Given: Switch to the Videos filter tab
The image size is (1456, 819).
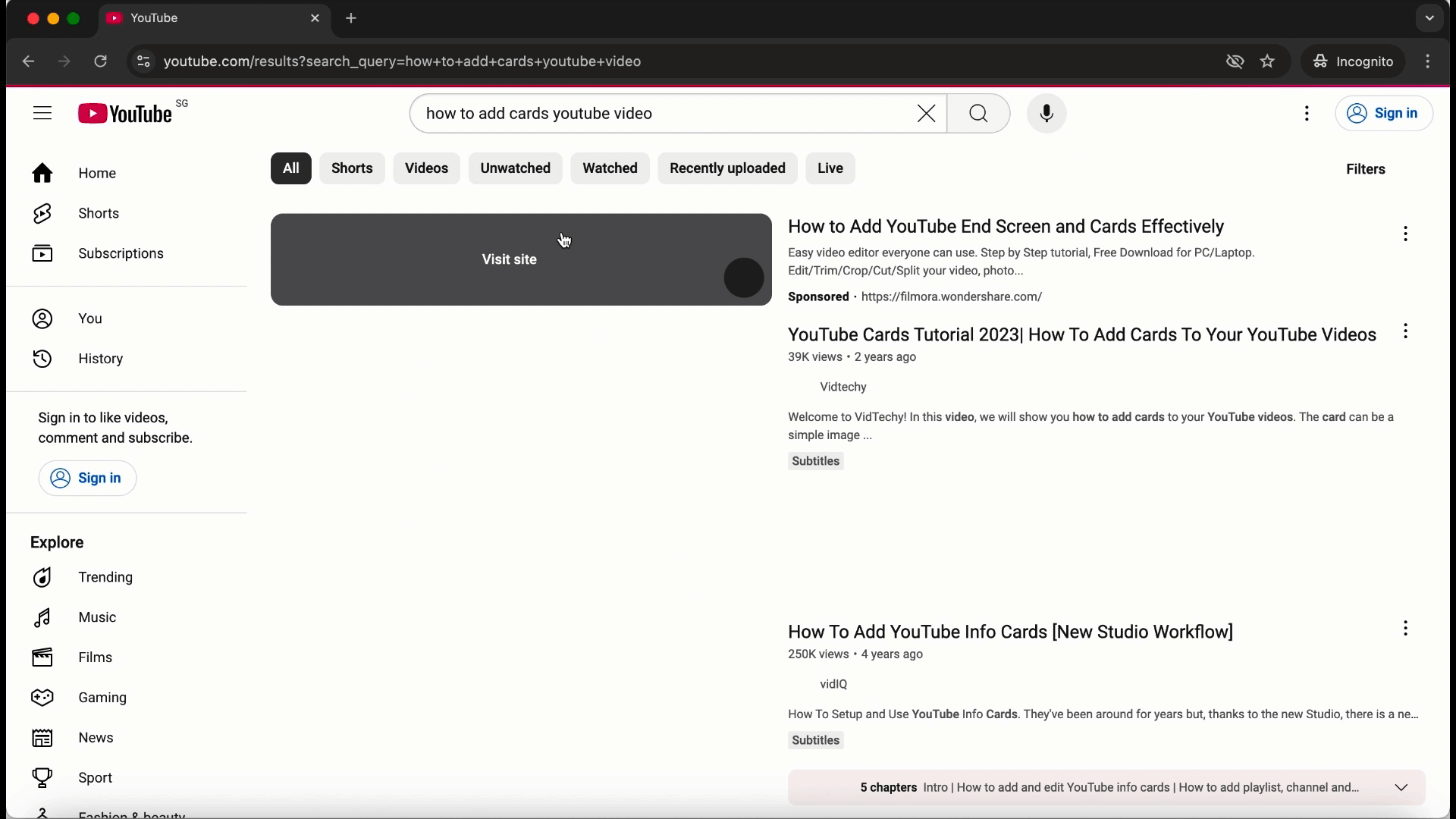Looking at the screenshot, I should pyautogui.click(x=426, y=168).
